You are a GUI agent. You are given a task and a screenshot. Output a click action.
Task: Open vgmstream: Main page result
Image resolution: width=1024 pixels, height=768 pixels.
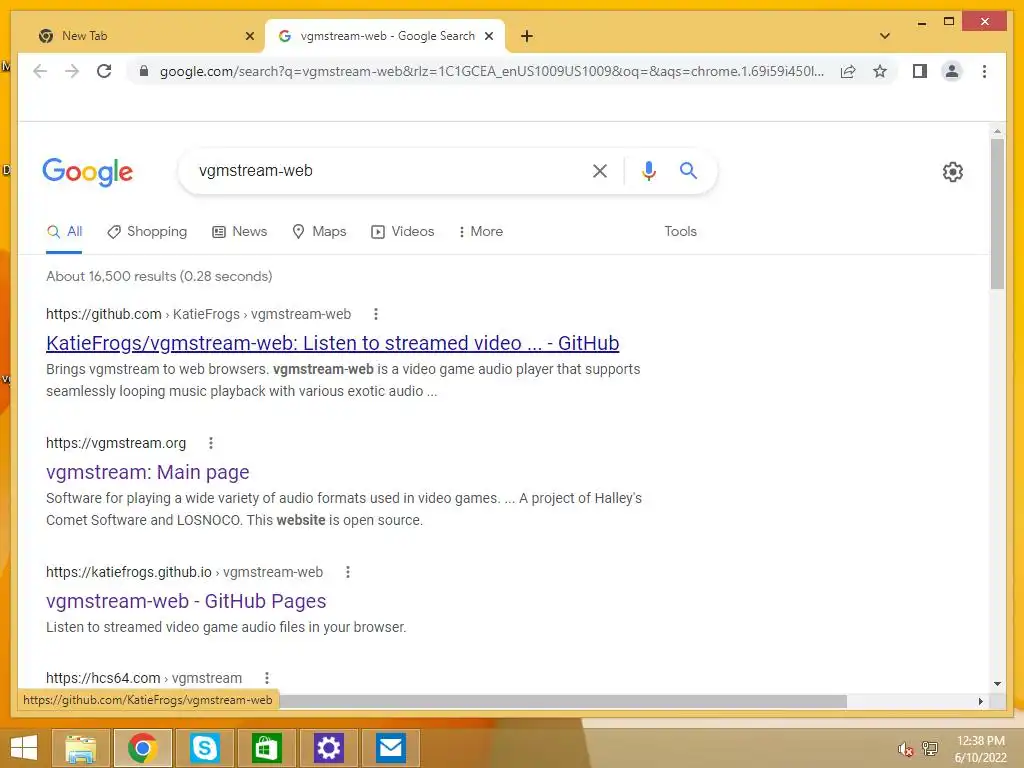[x=148, y=472]
